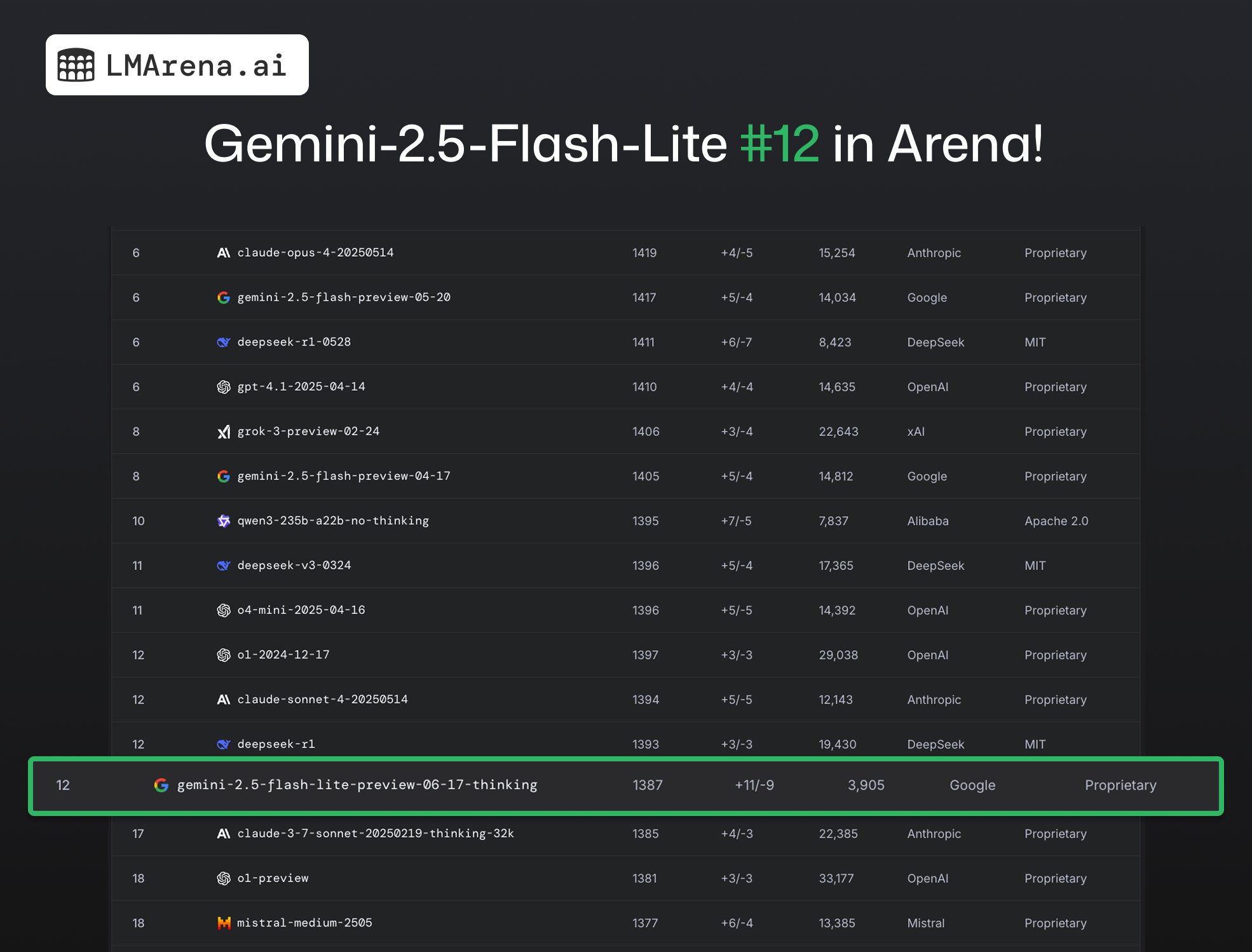Click the OpenAI icon beside gpt-4.1-2025-04-14
This screenshot has width=1252, height=952.
[x=223, y=387]
